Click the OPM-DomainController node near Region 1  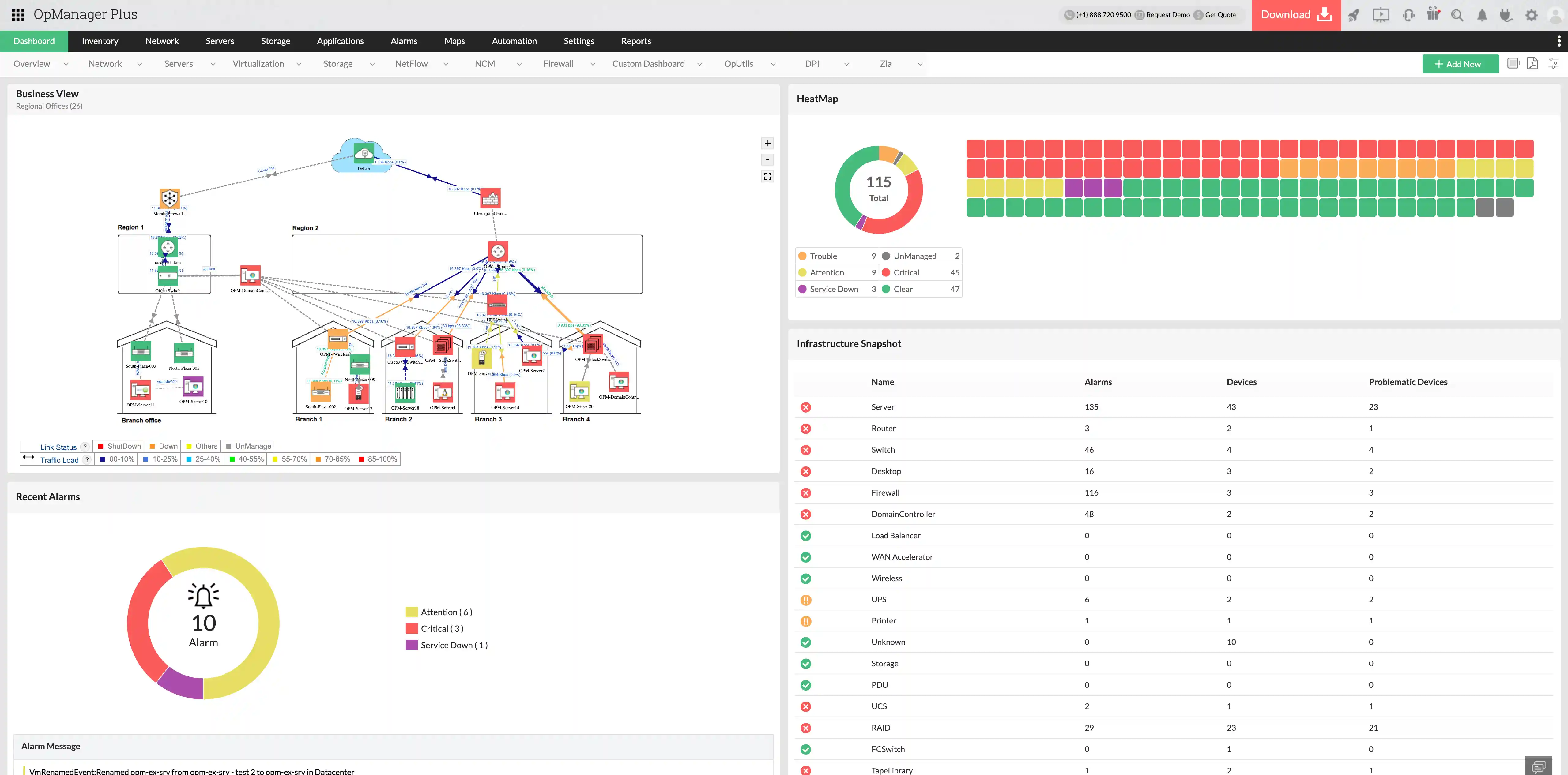tap(250, 275)
